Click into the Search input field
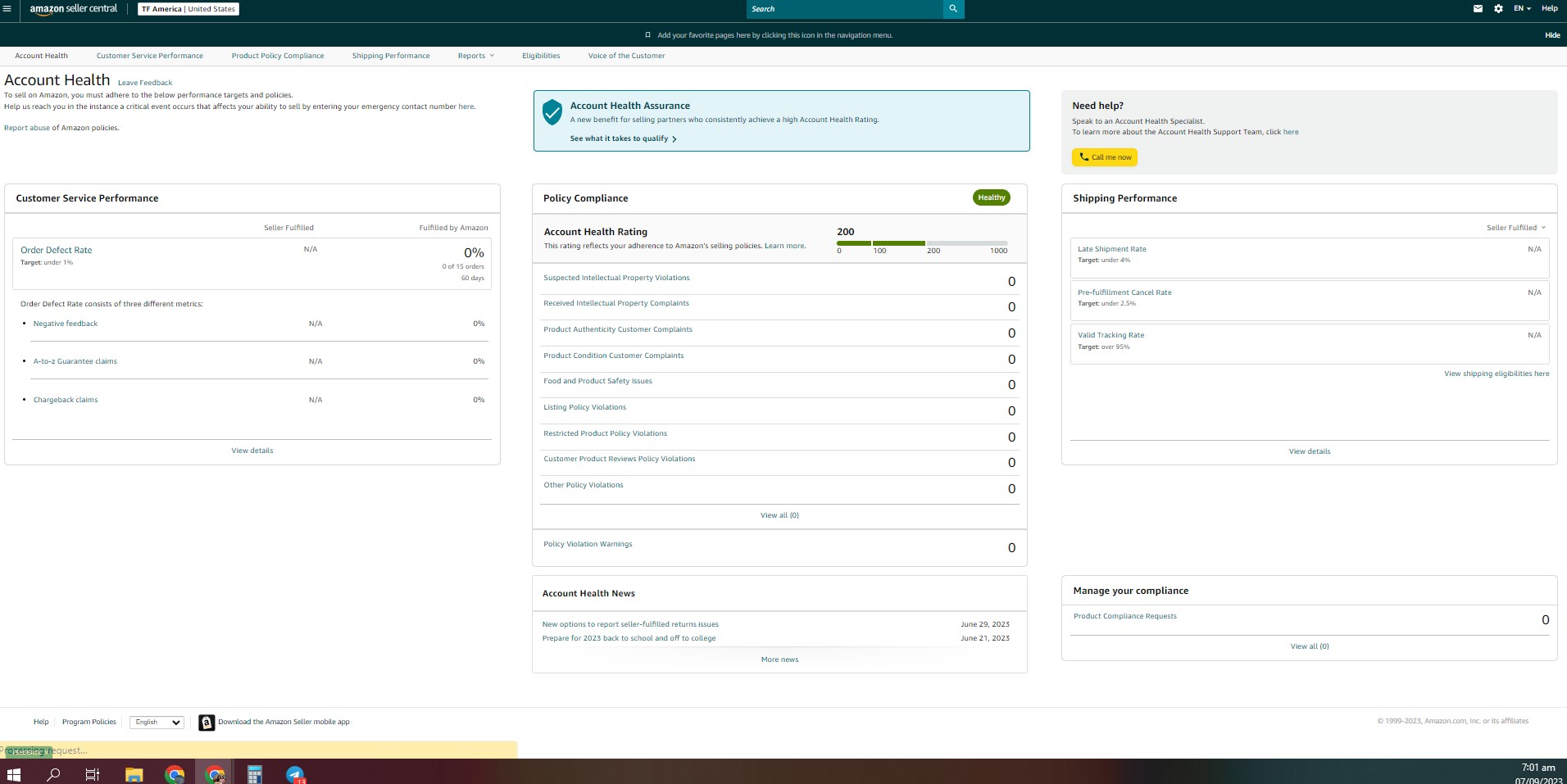The height and width of the screenshot is (784, 1567). (x=845, y=9)
